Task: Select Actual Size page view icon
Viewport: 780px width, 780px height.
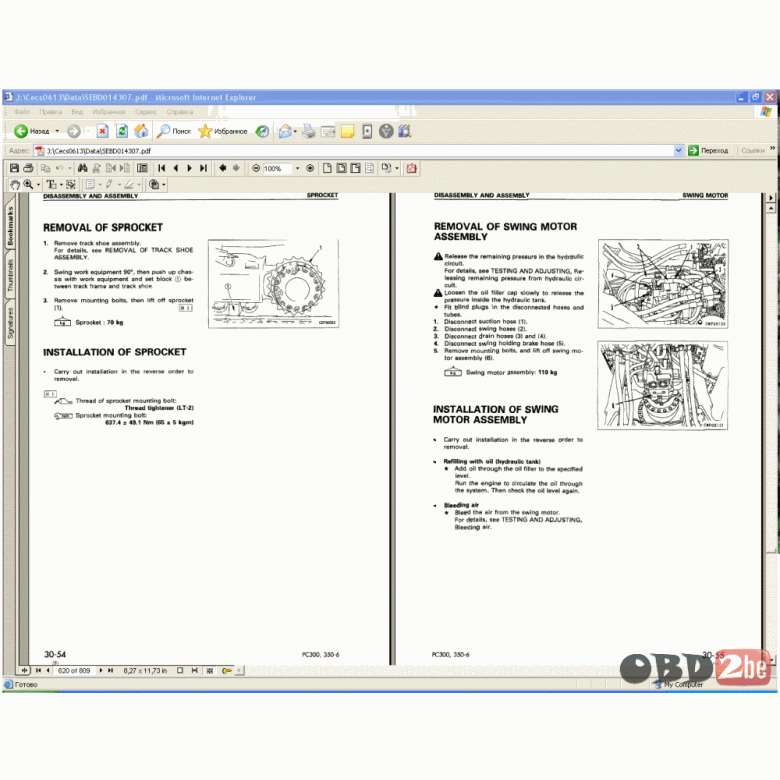Action: pos(327,168)
